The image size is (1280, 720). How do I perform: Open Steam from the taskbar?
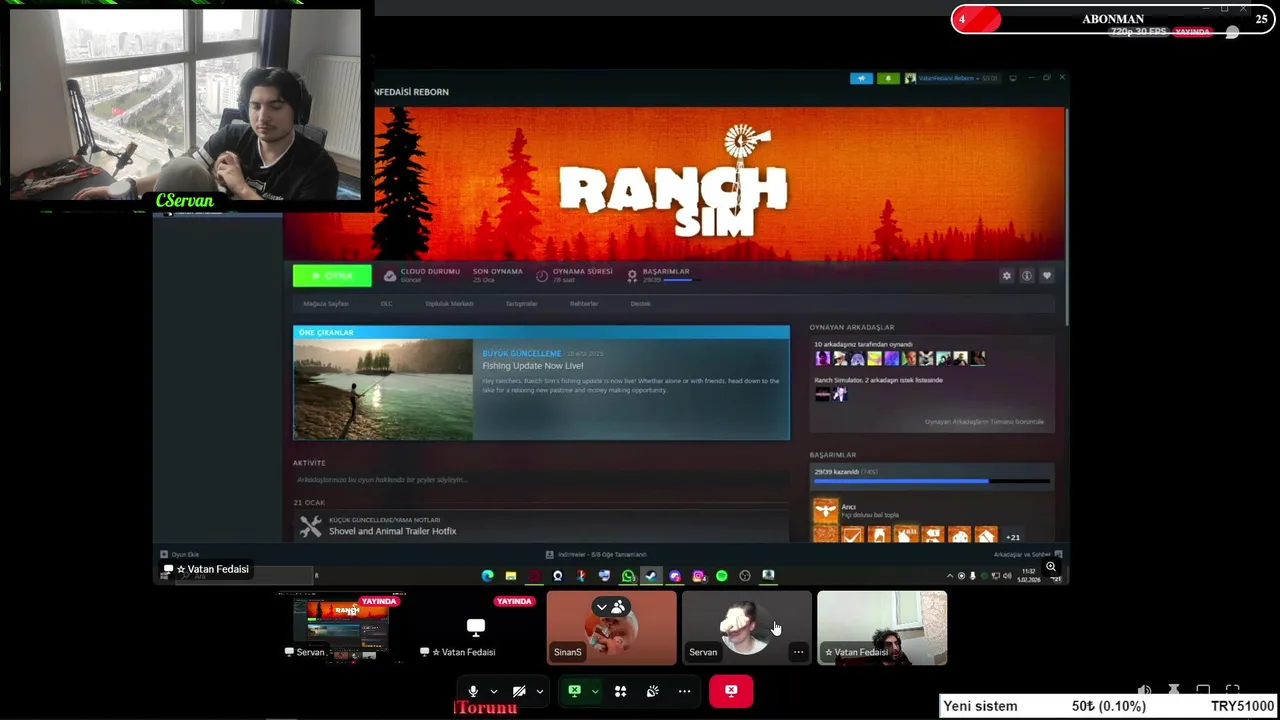coord(651,576)
